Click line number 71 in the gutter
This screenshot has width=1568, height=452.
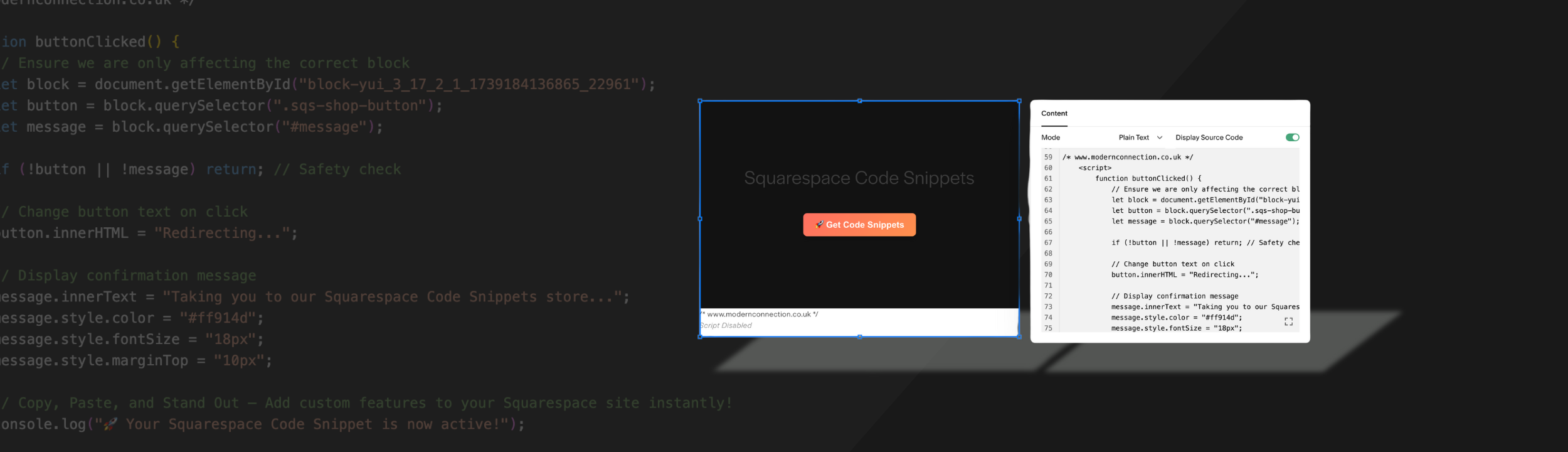tap(1048, 285)
